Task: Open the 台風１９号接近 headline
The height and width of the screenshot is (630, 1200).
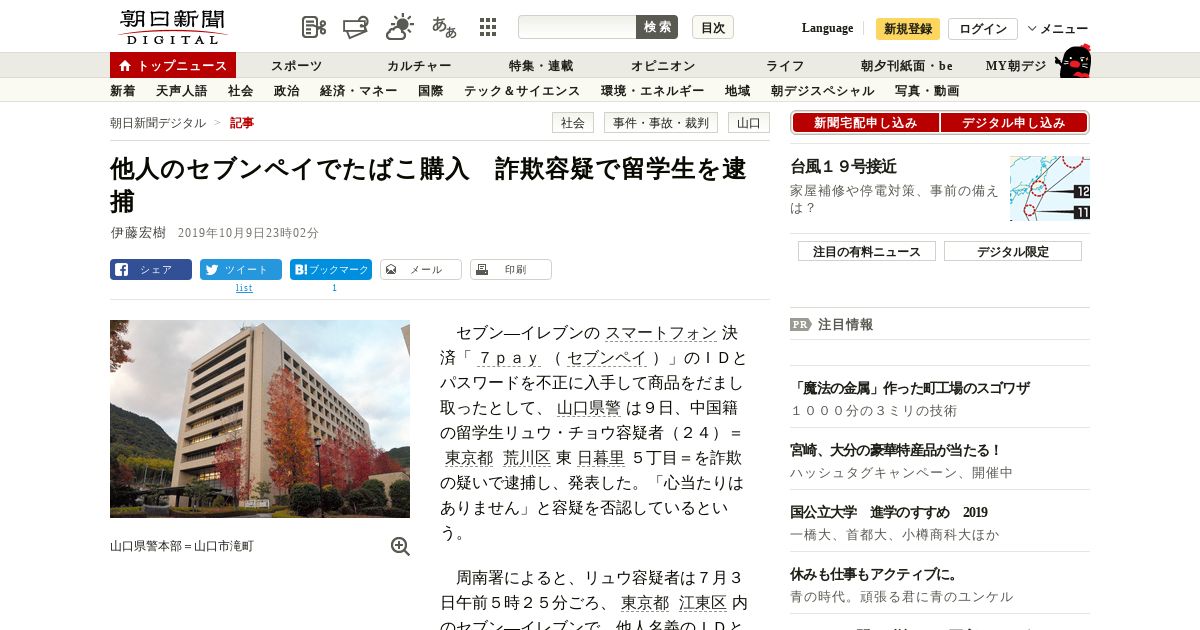Action: [843, 166]
